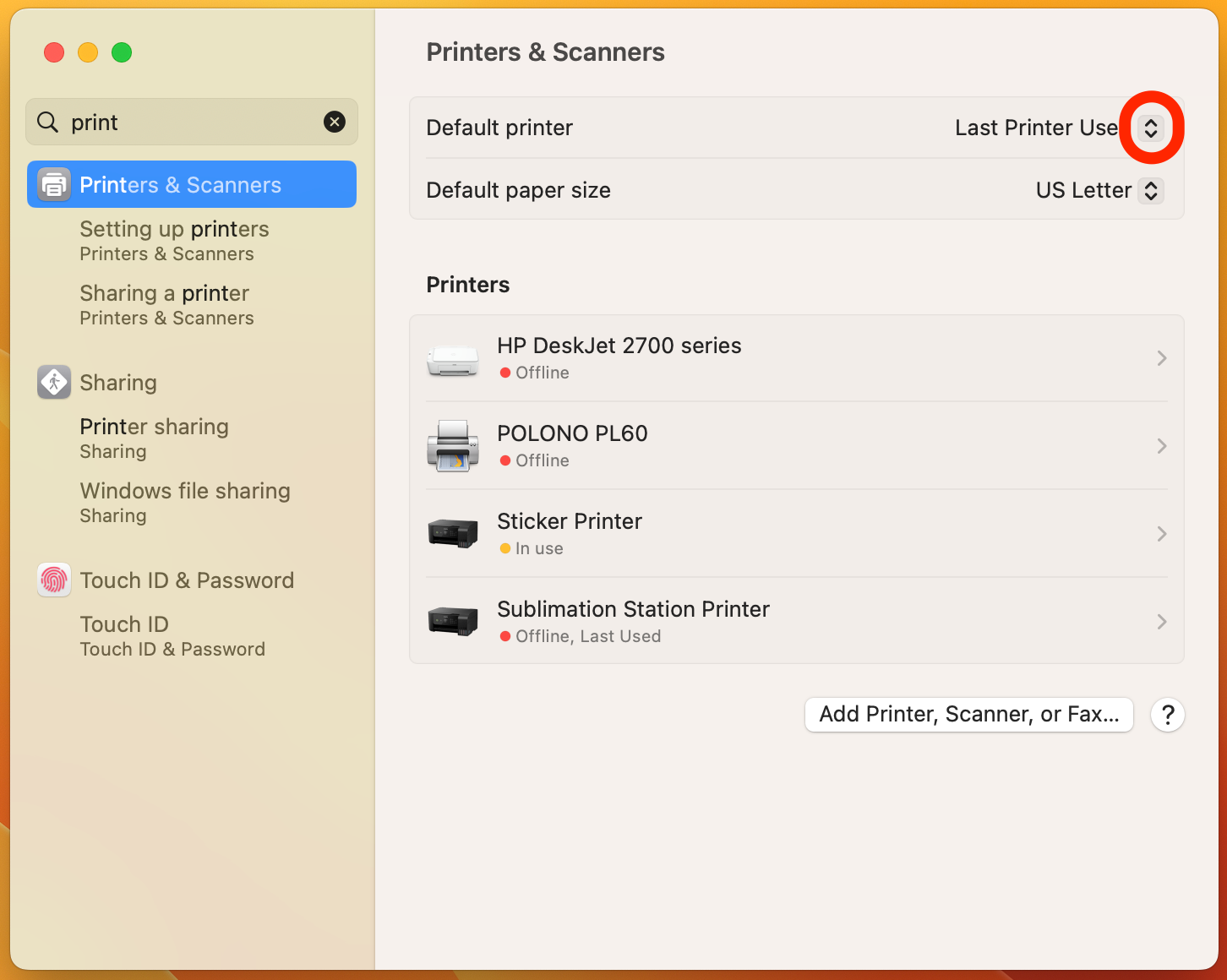The image size is (1227, 980).
Task: Click the Touch ID fingerprint icon
Action: pos(54,580)
